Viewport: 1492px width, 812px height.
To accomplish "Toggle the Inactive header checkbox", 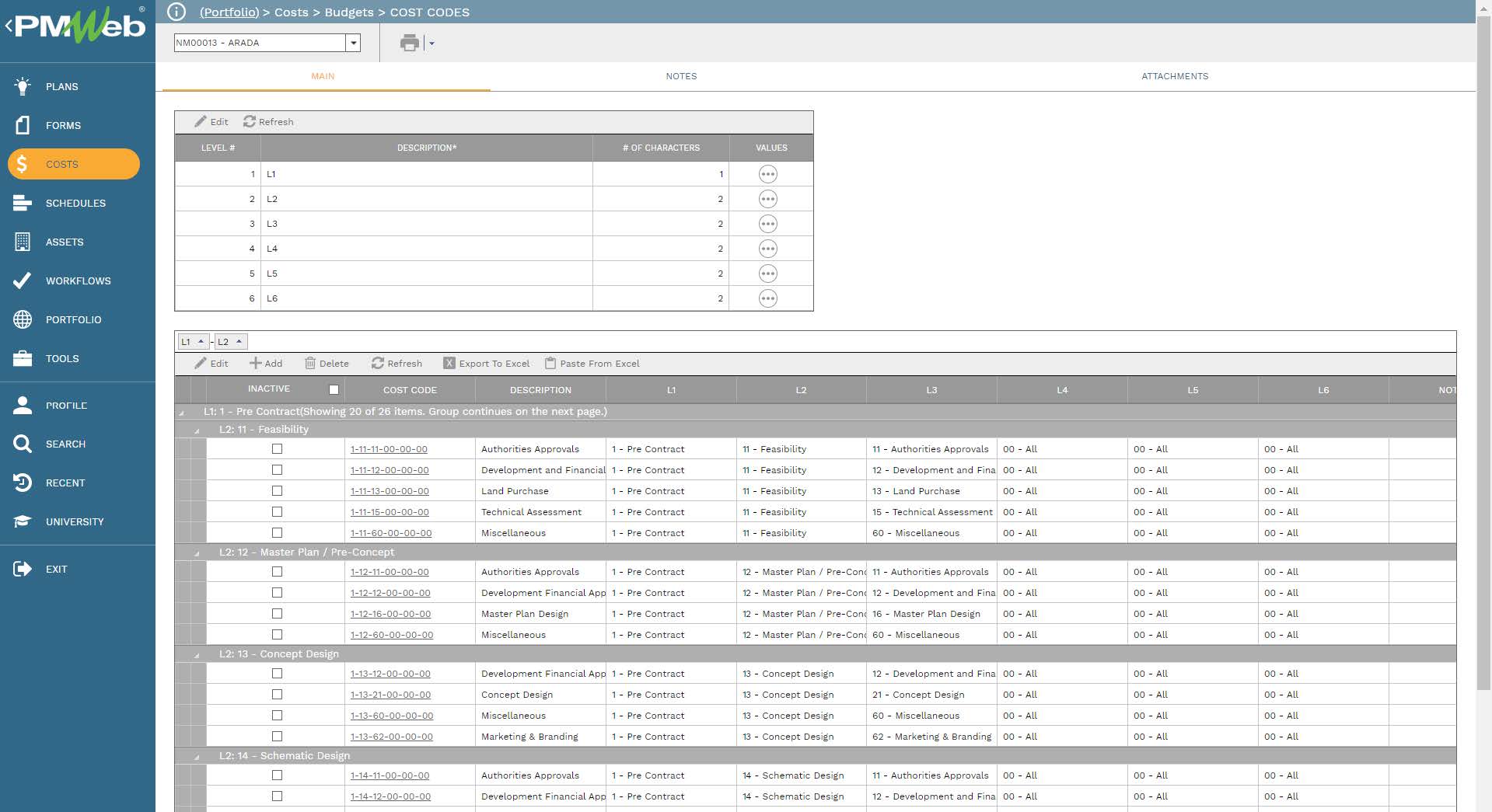I will click(334, 389).
